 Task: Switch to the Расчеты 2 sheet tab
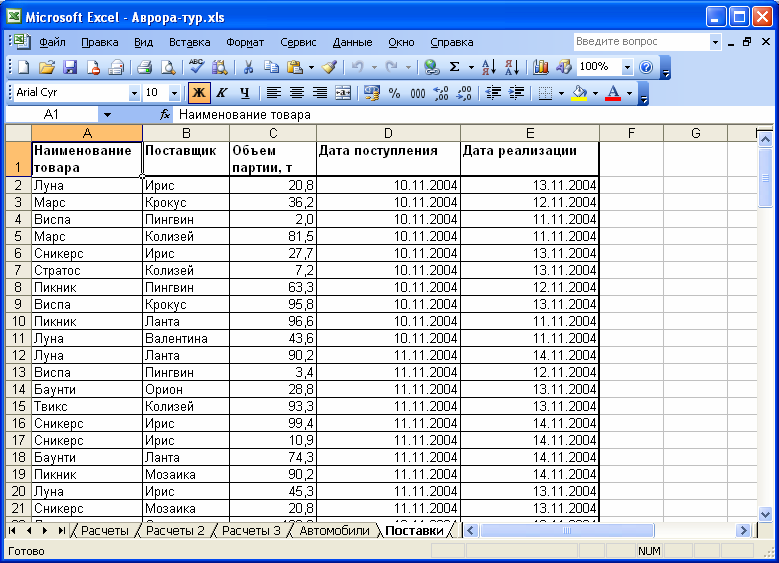pyautogui.click(x=175, y=531)
